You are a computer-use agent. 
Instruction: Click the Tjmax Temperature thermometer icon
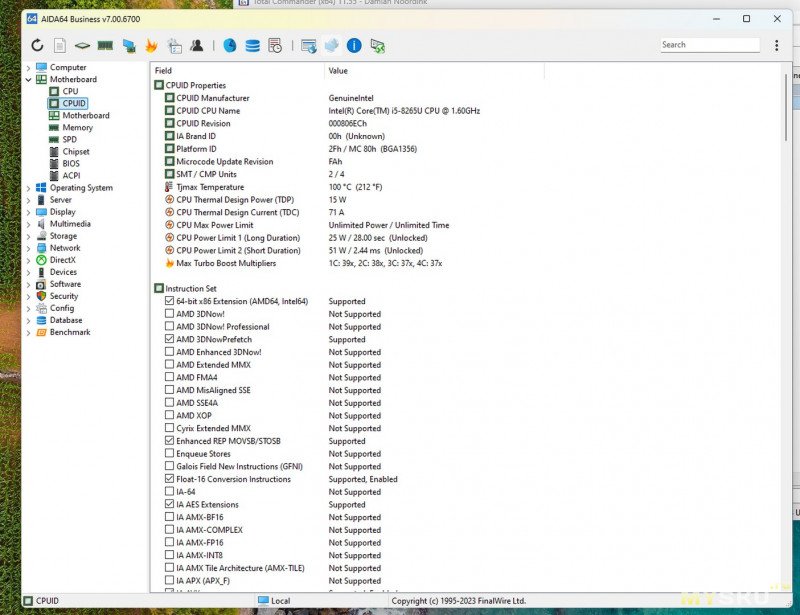pyautogui.click(x=169, y=187)
